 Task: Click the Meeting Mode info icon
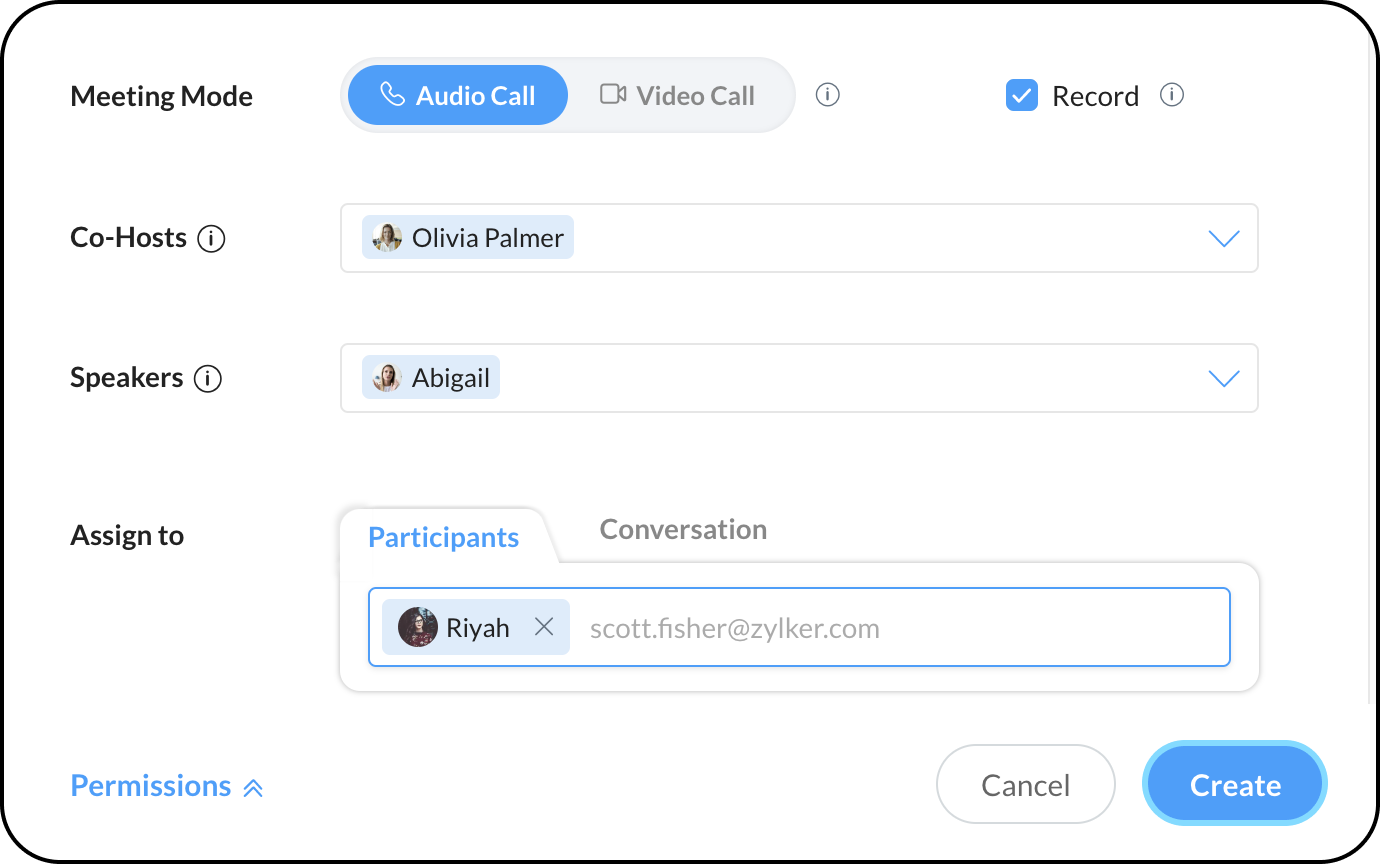[827, 95]
